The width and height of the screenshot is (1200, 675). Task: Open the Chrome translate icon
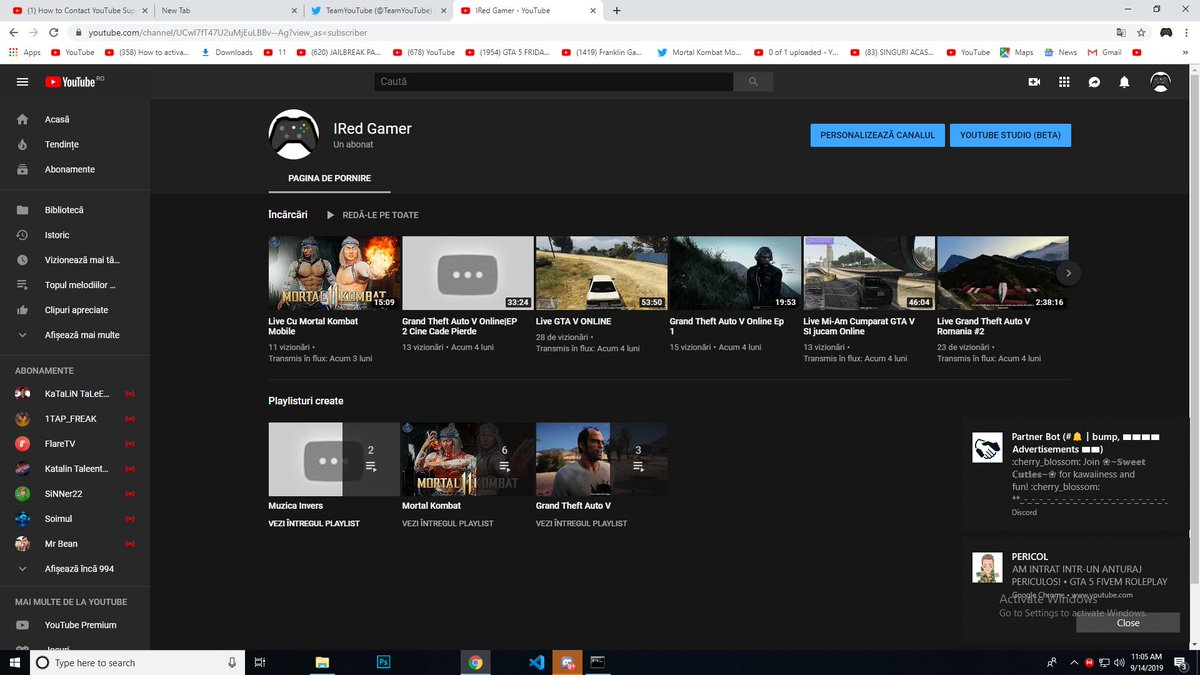pyautogui.click(x=1121, y=32)
